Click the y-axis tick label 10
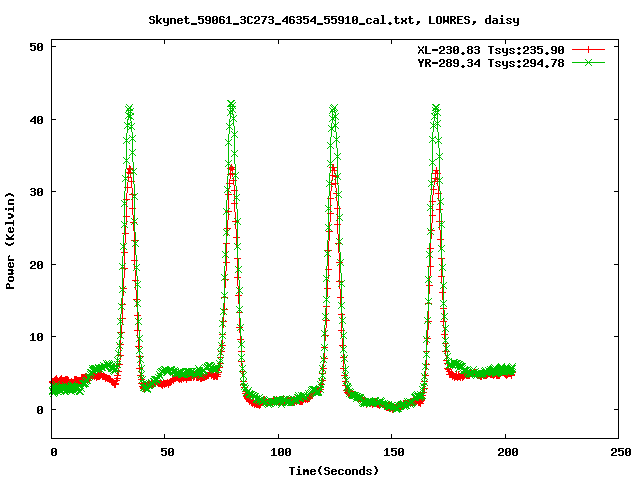The image size is (640, 480). (36, 337)
